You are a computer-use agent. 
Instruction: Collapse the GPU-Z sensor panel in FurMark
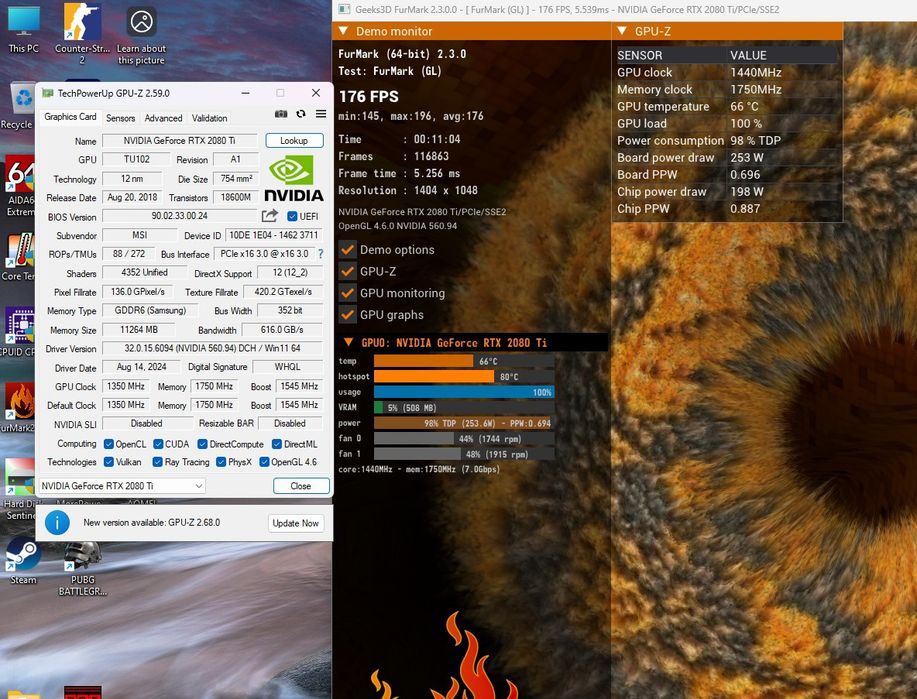[x=622, y=31]
